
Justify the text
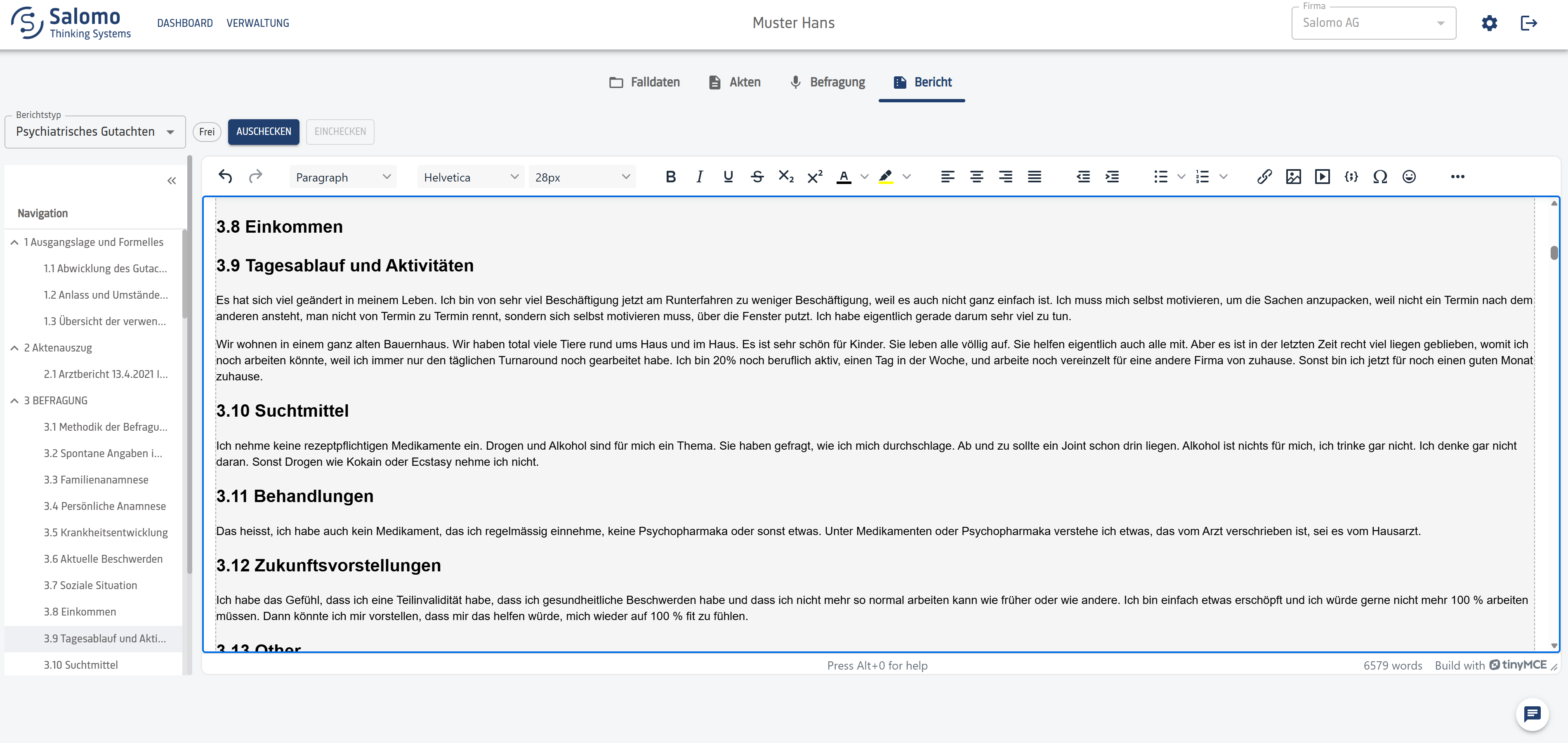1034,177
